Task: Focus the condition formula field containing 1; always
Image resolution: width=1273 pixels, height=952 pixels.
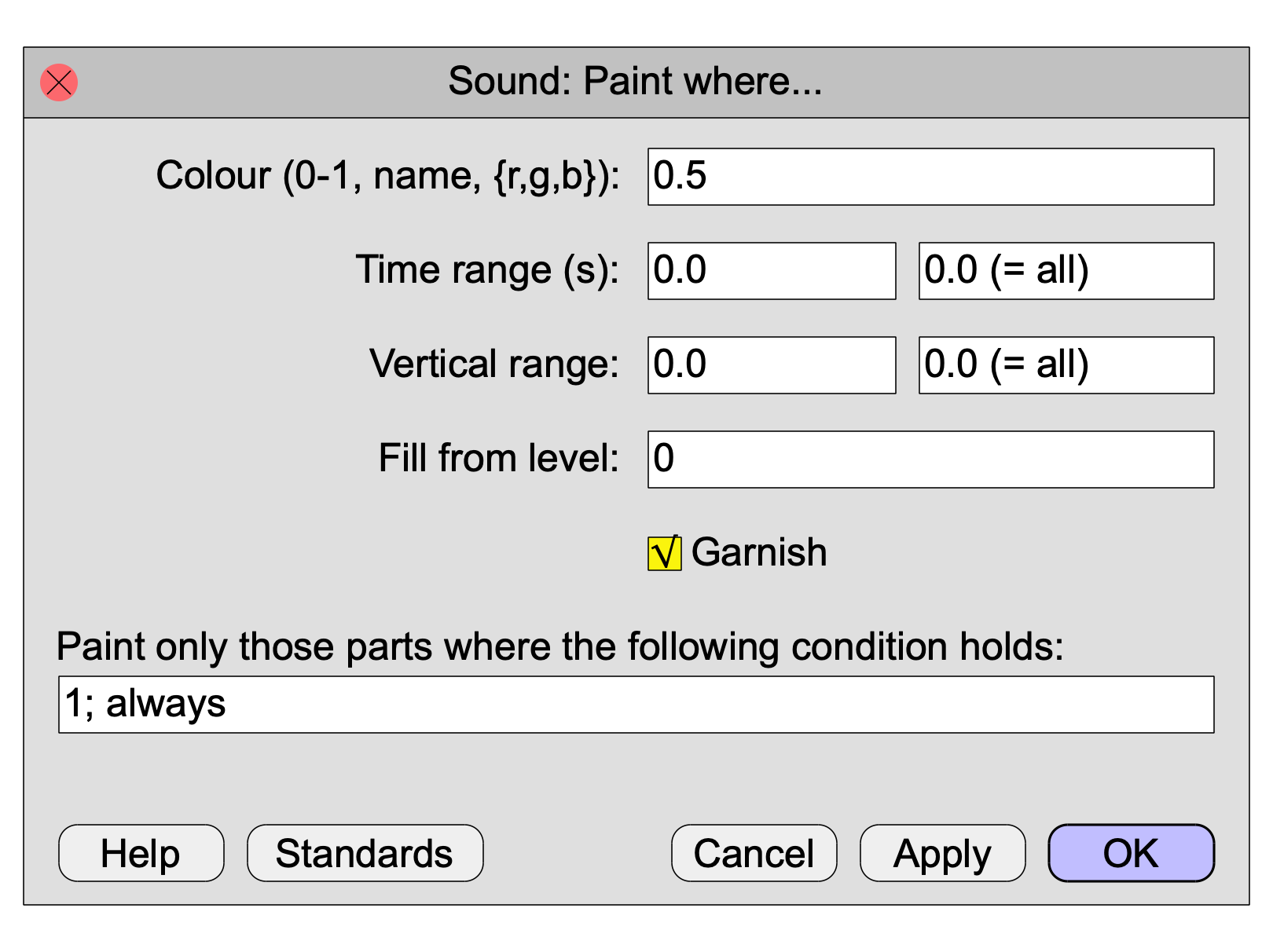Action: (636, 705)
